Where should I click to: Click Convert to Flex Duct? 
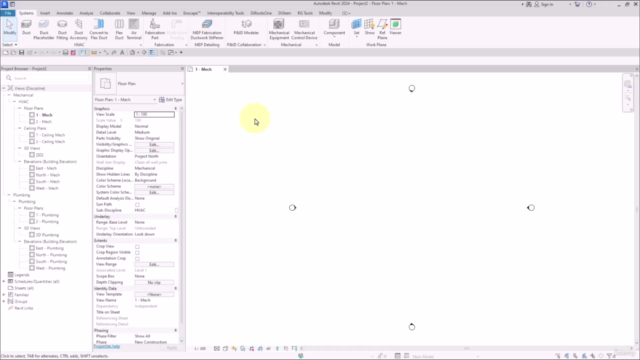98,29
